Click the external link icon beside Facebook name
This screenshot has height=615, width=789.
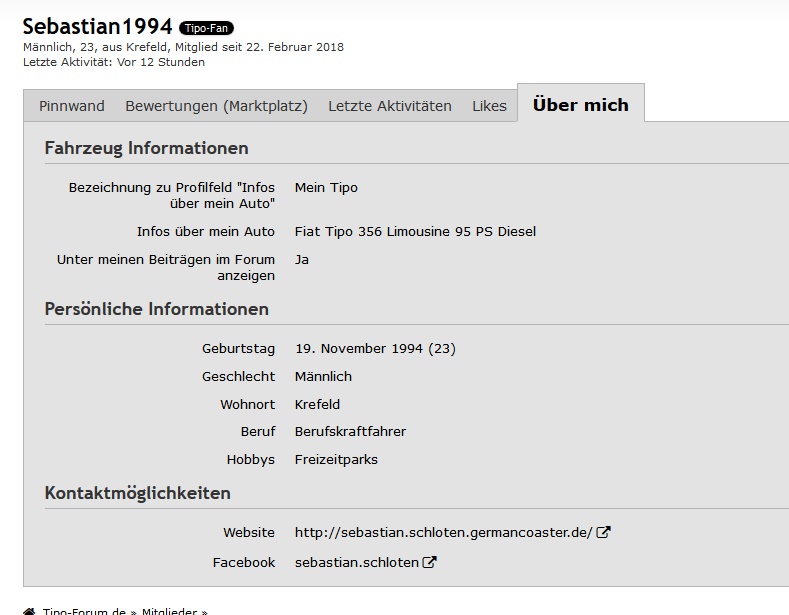pyautogui.click(x=430, y=563)
